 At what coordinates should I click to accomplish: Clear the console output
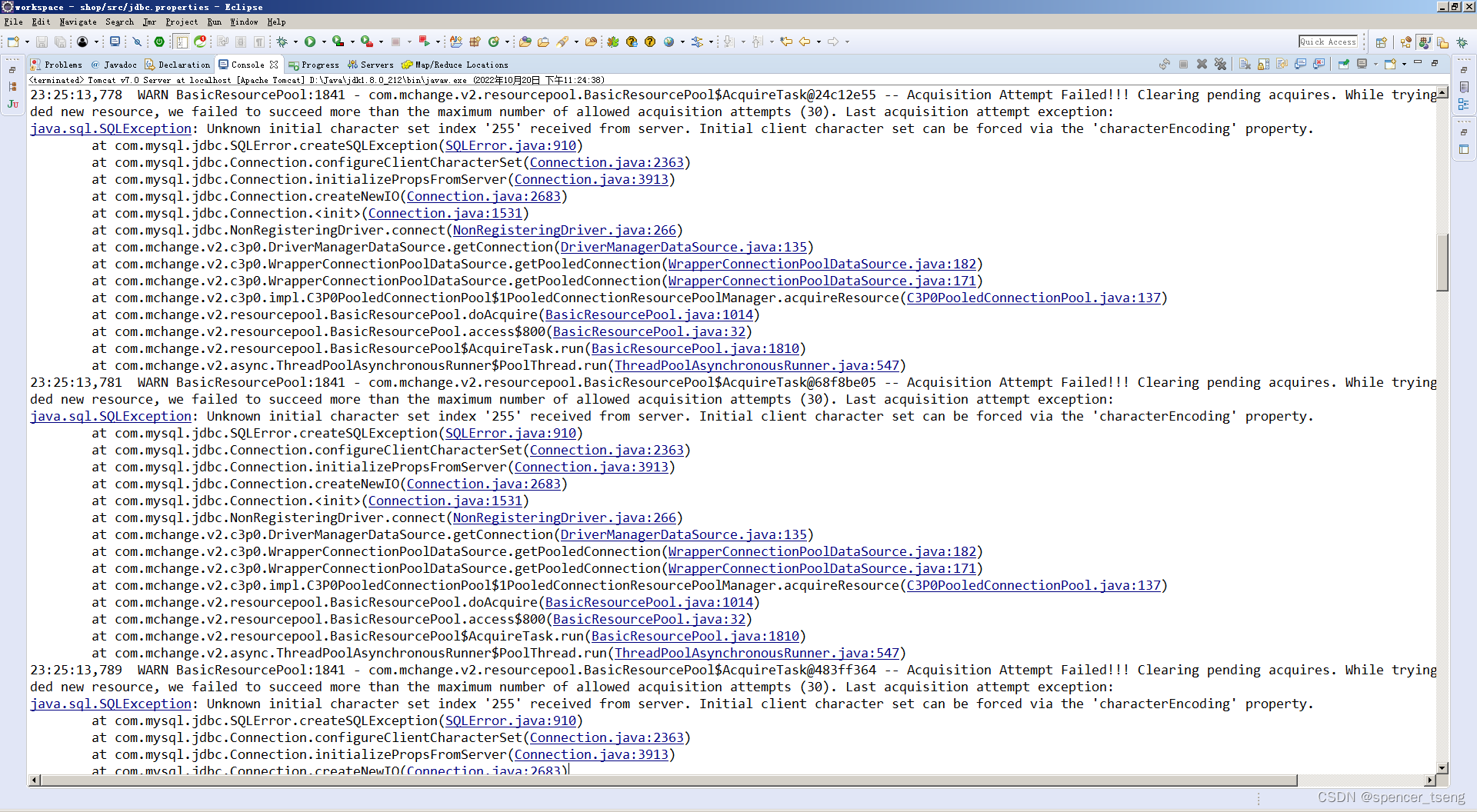[x=1245, y=64]
